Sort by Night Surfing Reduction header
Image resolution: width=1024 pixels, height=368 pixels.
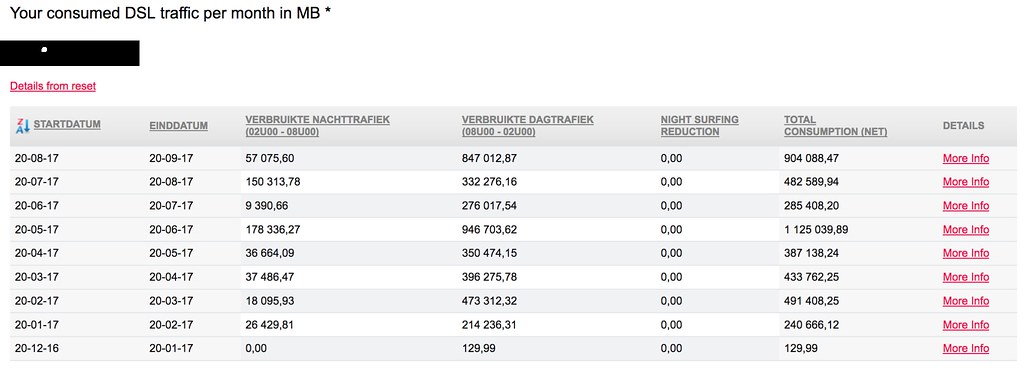(x=699, y=125)
